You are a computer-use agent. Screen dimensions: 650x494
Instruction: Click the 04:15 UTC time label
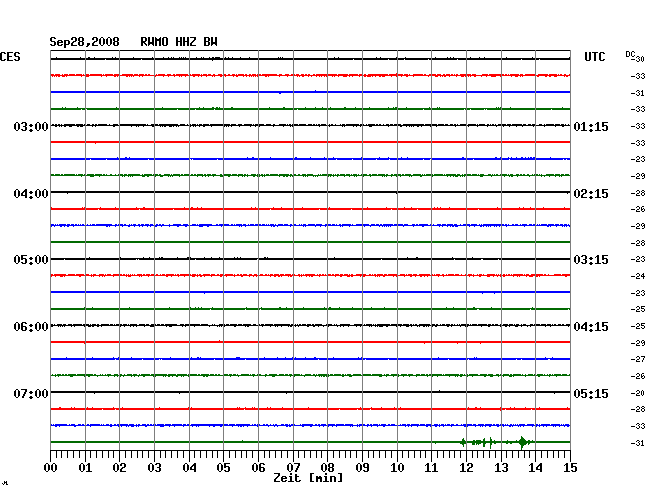[591, 327]
